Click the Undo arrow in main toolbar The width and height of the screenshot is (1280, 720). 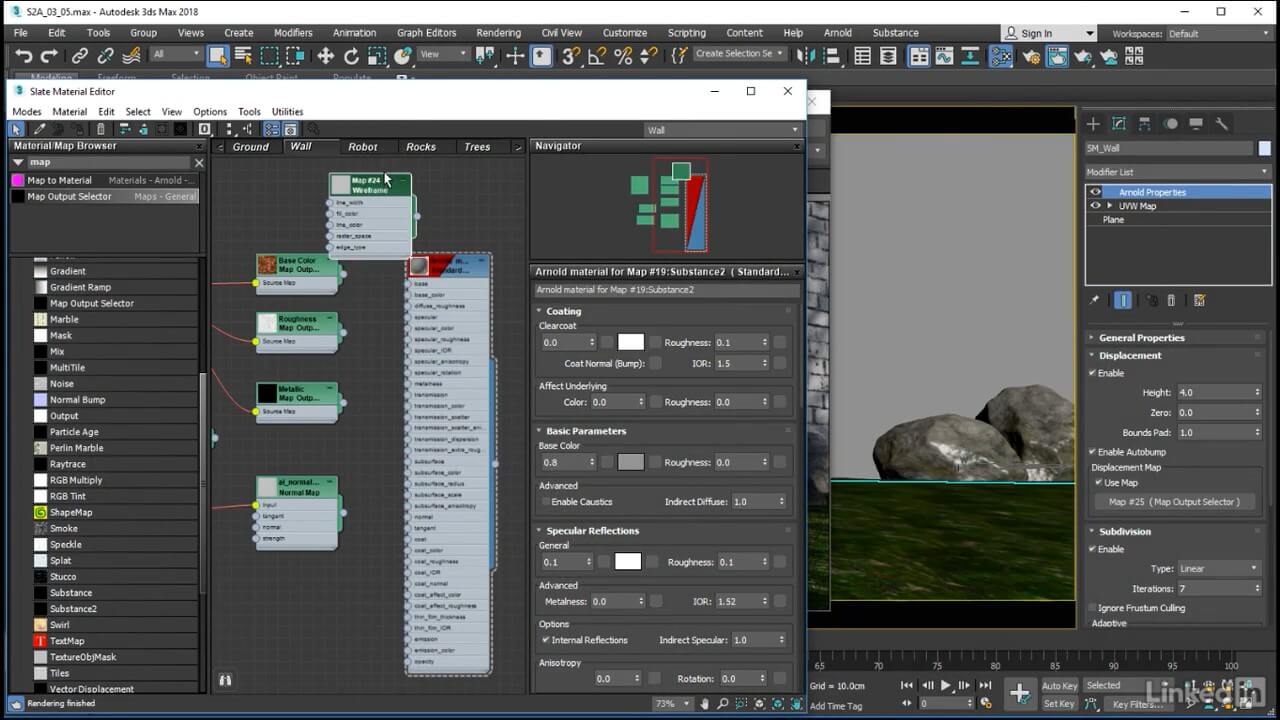(x=23, y=56)
